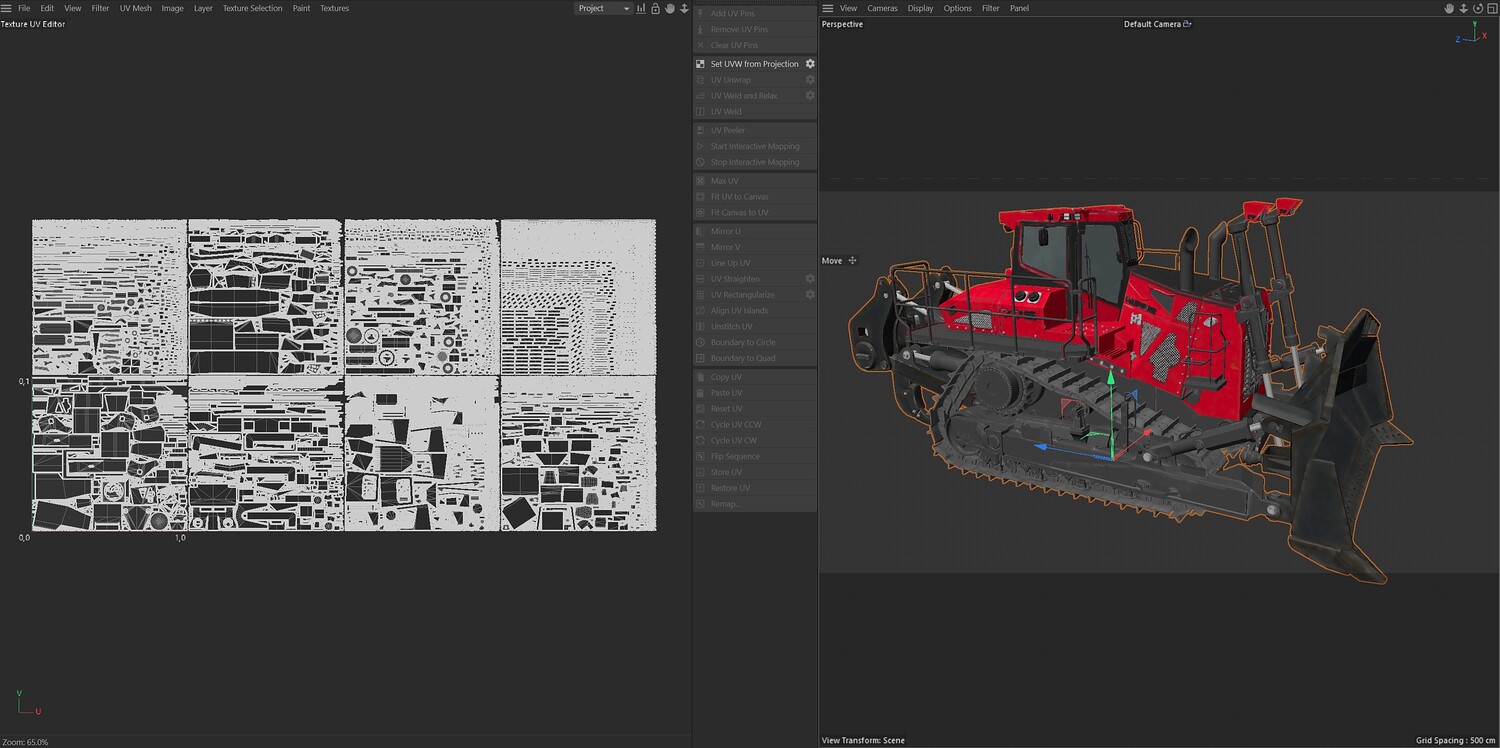The height and width of the screenshot is (748, 1500).
Task: Click the Default Camera icon in viewport
Action: [1187, 24]
